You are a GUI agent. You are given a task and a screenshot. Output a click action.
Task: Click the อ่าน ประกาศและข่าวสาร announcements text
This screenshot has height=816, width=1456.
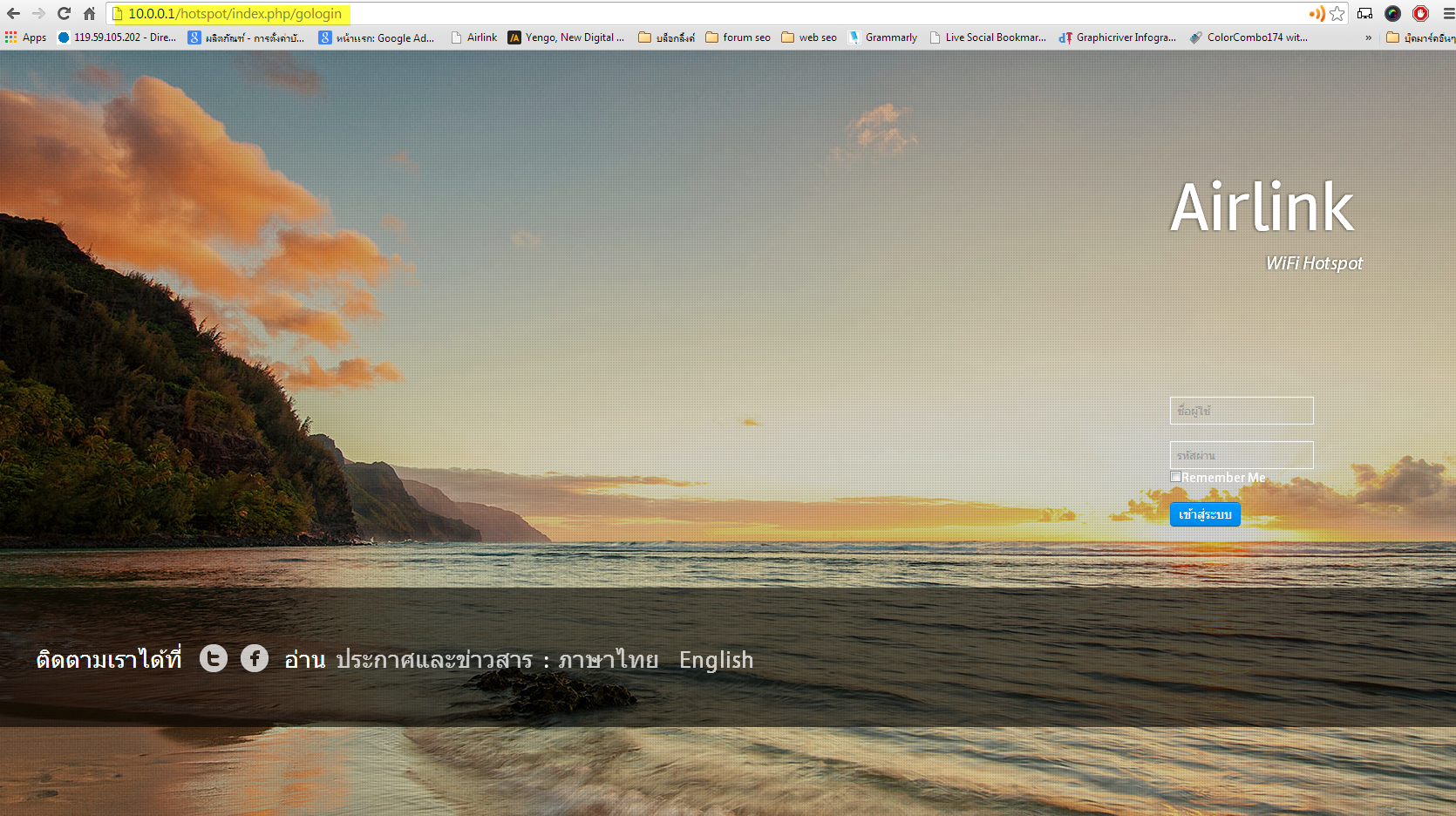point(408,659)
